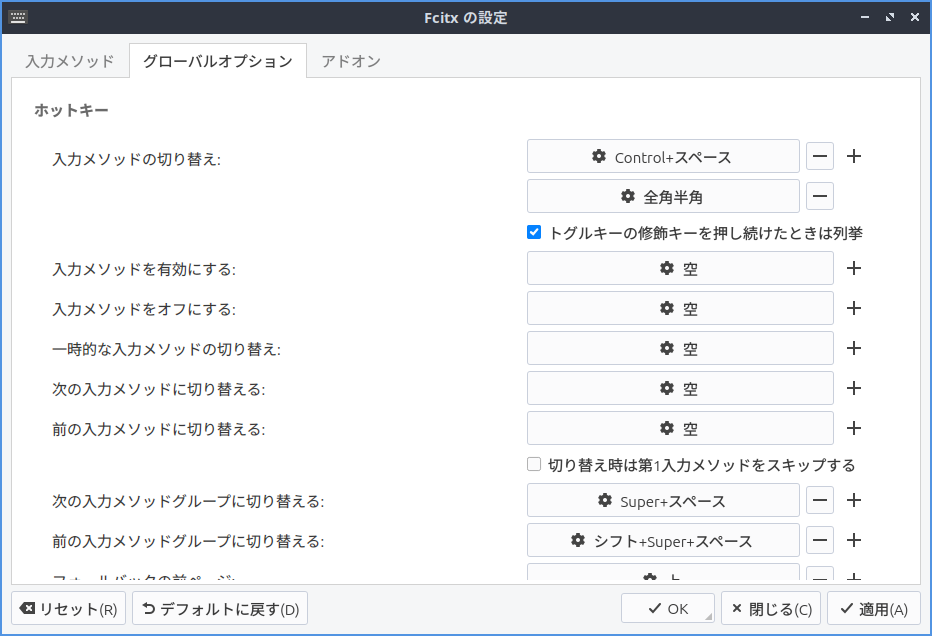Click the Control+スペース hotkey button
Image resolution: width=932 pixels, height=636 pixels.
pyautogui.click(x=663, y=156)
